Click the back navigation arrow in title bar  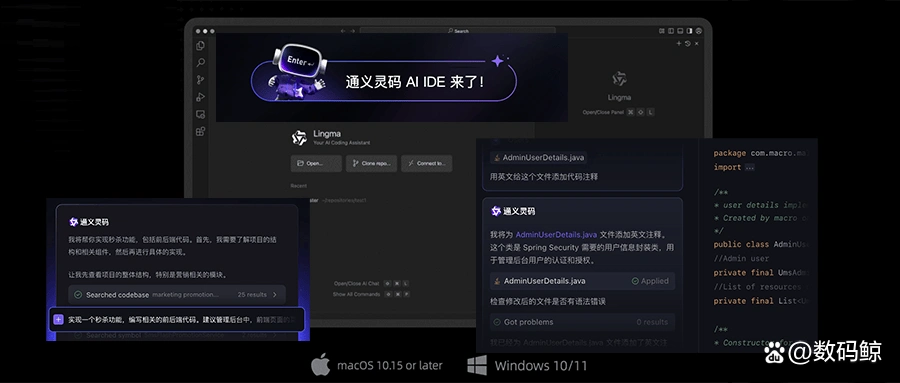pyautogui.click(x=343, y=31)
